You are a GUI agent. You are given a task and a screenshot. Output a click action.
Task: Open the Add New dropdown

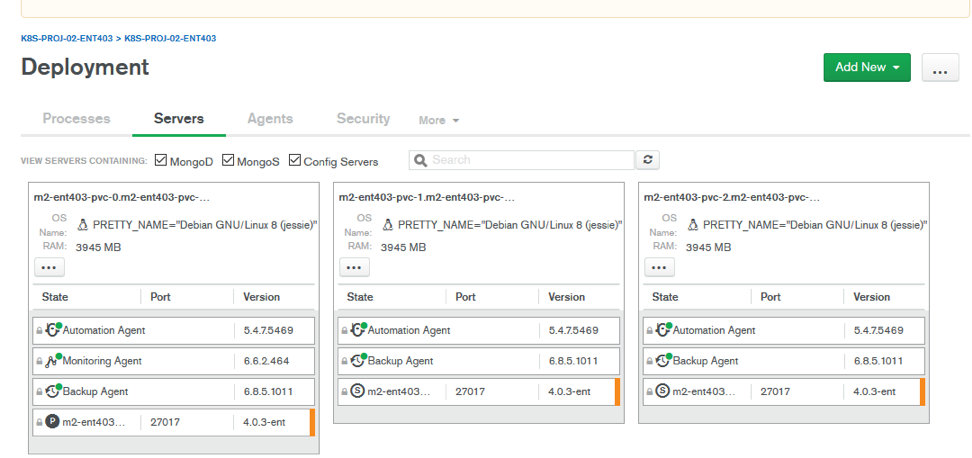[x=866, y=67]
